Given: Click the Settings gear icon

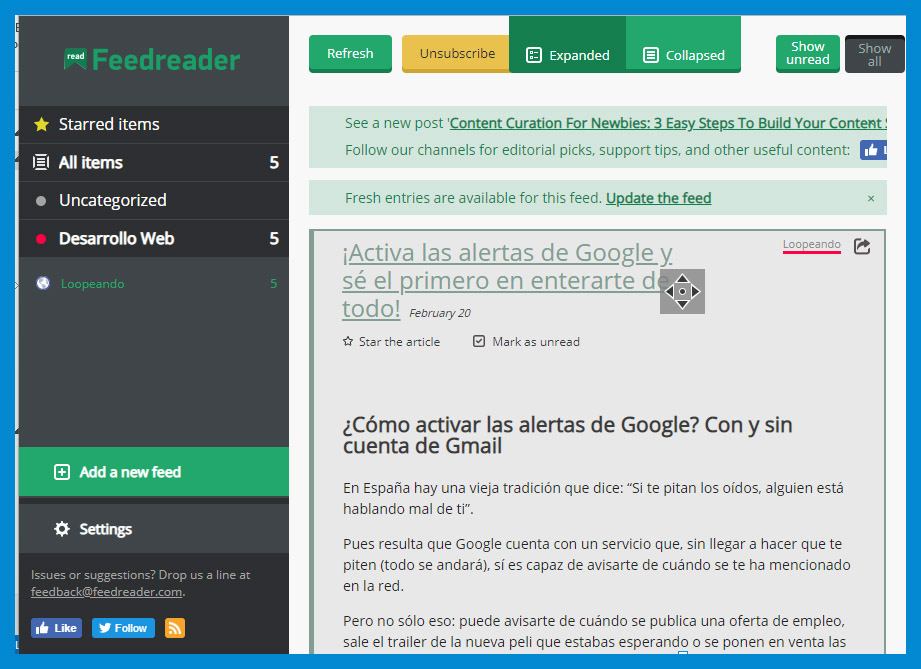Looking at the screenshot, I should [62, 529].
